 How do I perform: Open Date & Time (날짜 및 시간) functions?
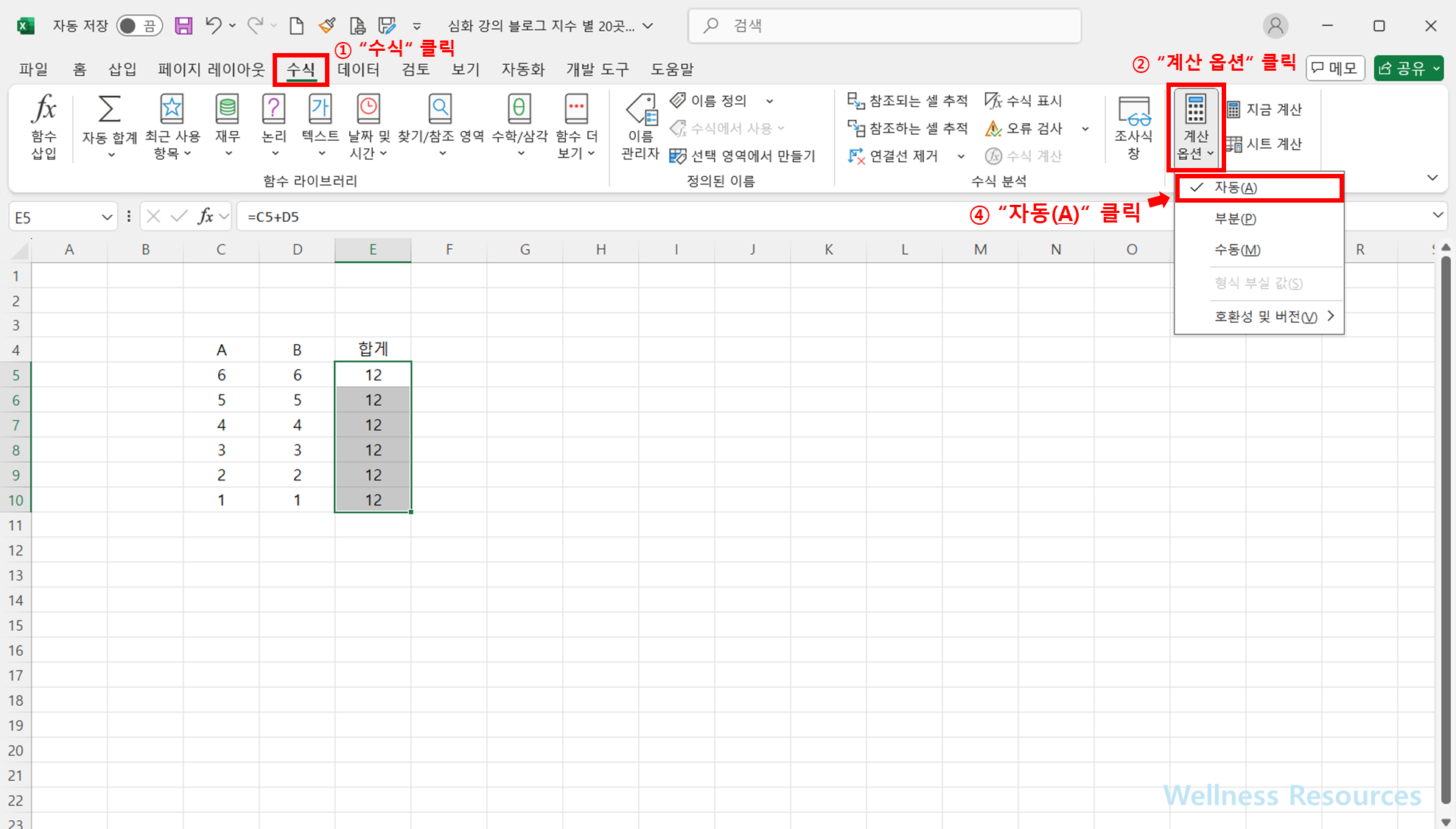point(368,127)
